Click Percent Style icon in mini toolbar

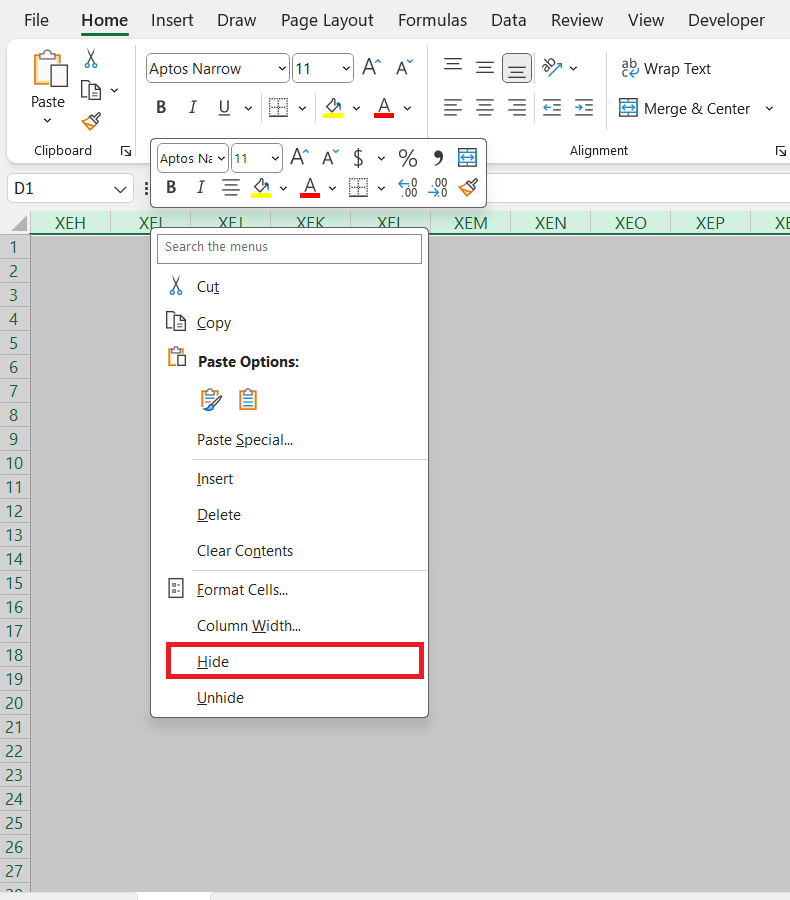click(408, 158)
